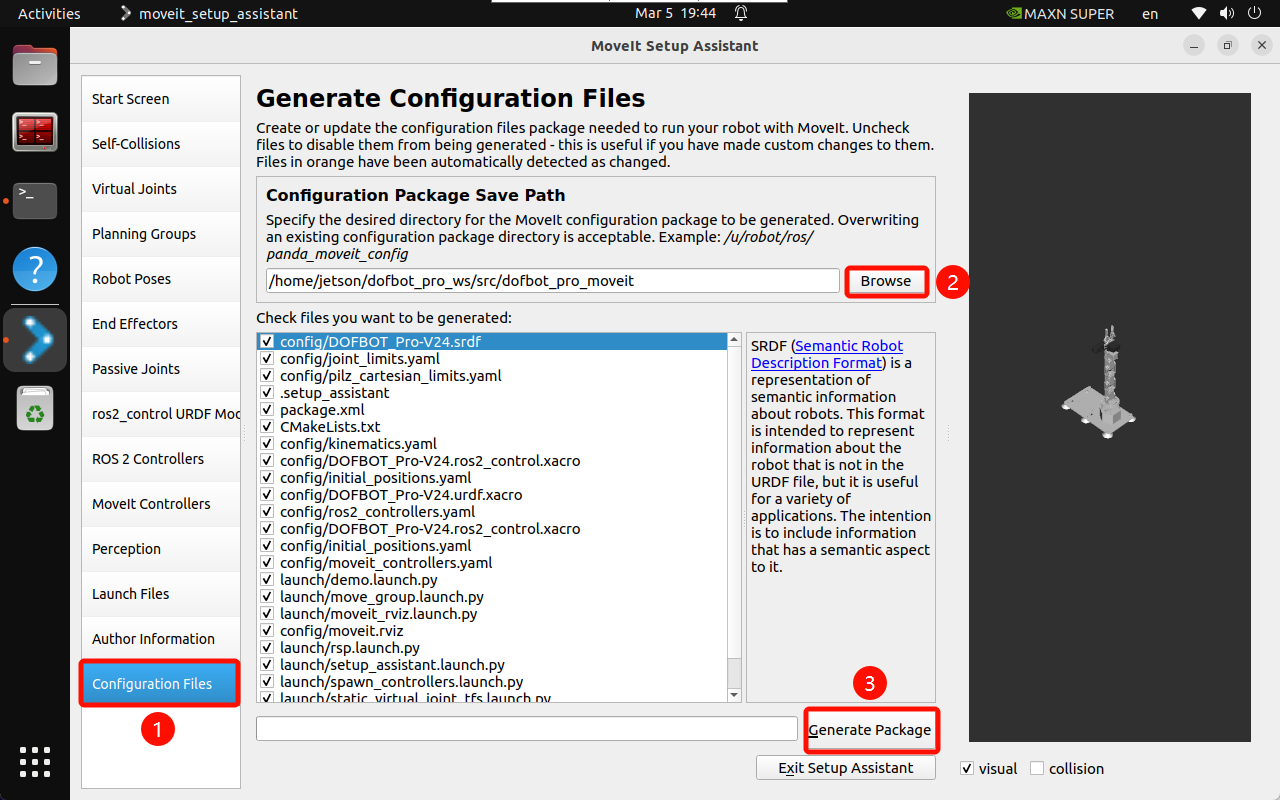Open Planning Groups in the sidebar

point(161,234)
